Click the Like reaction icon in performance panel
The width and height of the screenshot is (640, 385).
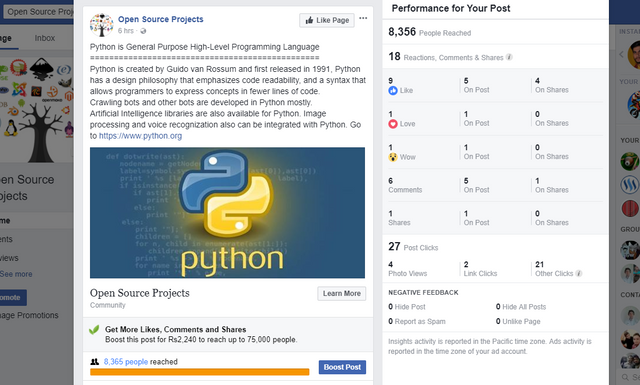tap(393, 90)
